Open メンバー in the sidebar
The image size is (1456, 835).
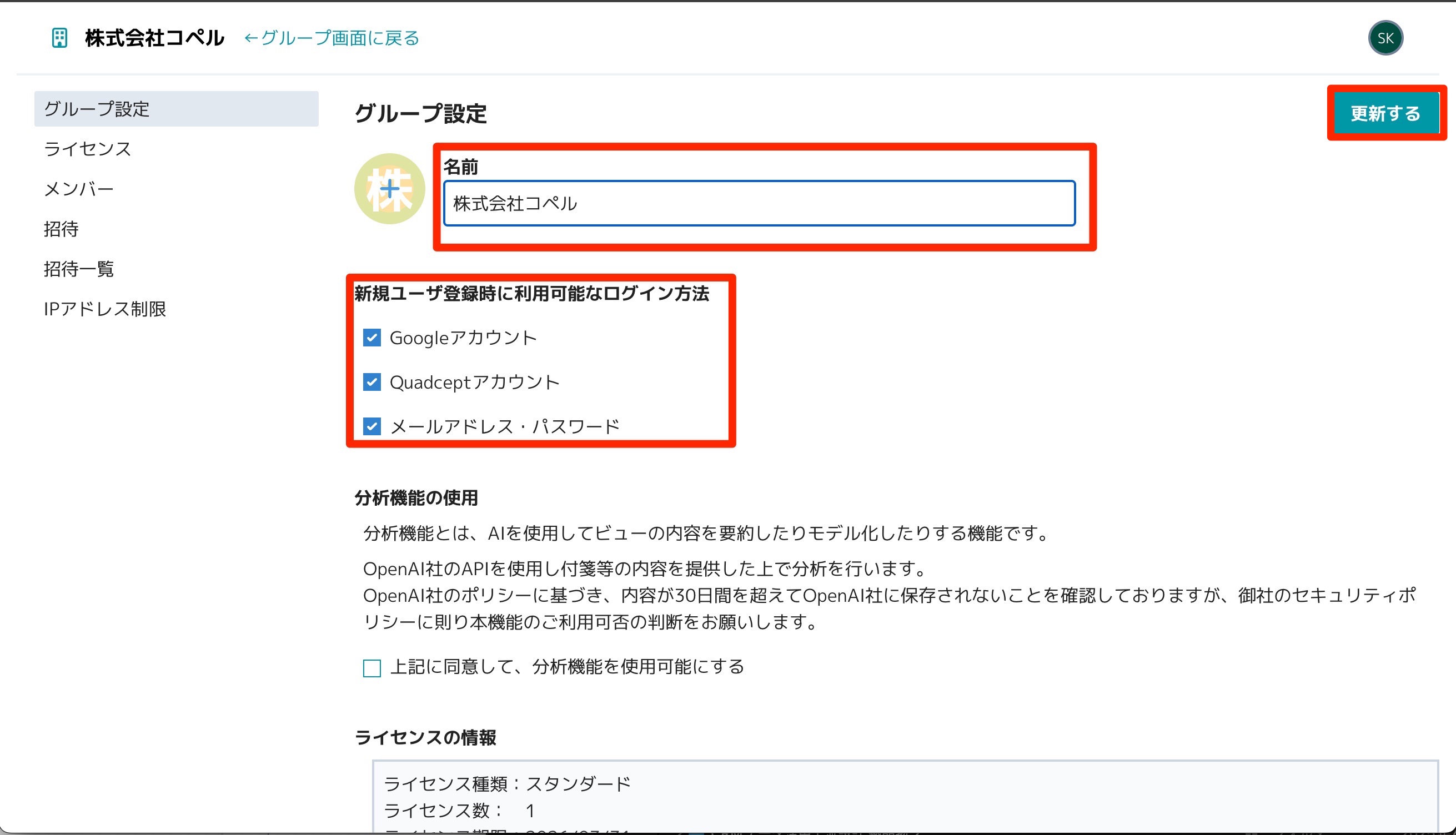click(78, 189)
